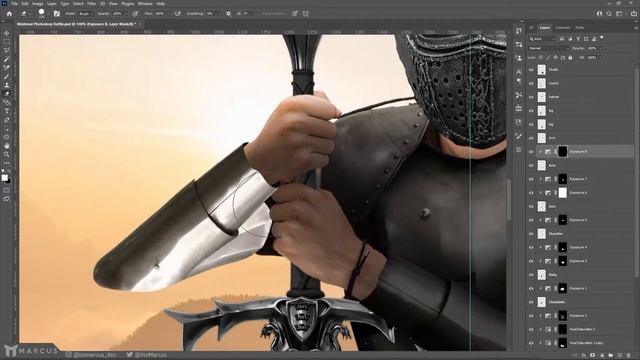640x360 pixels.
Task: Click the background color swatch
Action: pos(9,181)
